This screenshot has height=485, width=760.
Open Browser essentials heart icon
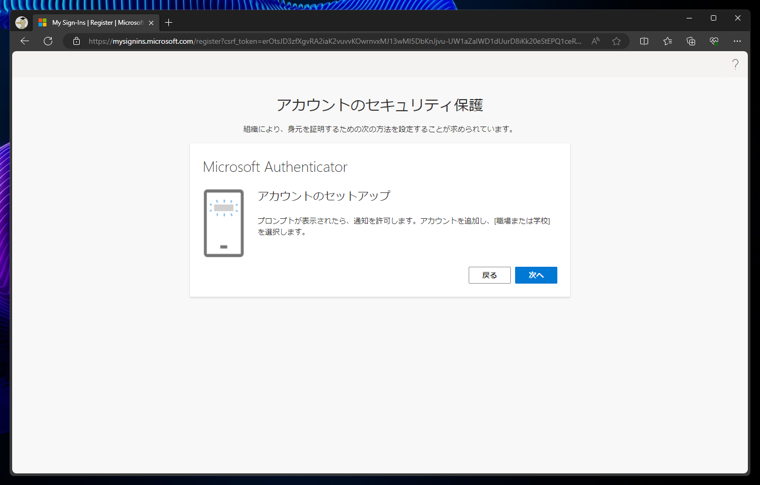(714, 41)
